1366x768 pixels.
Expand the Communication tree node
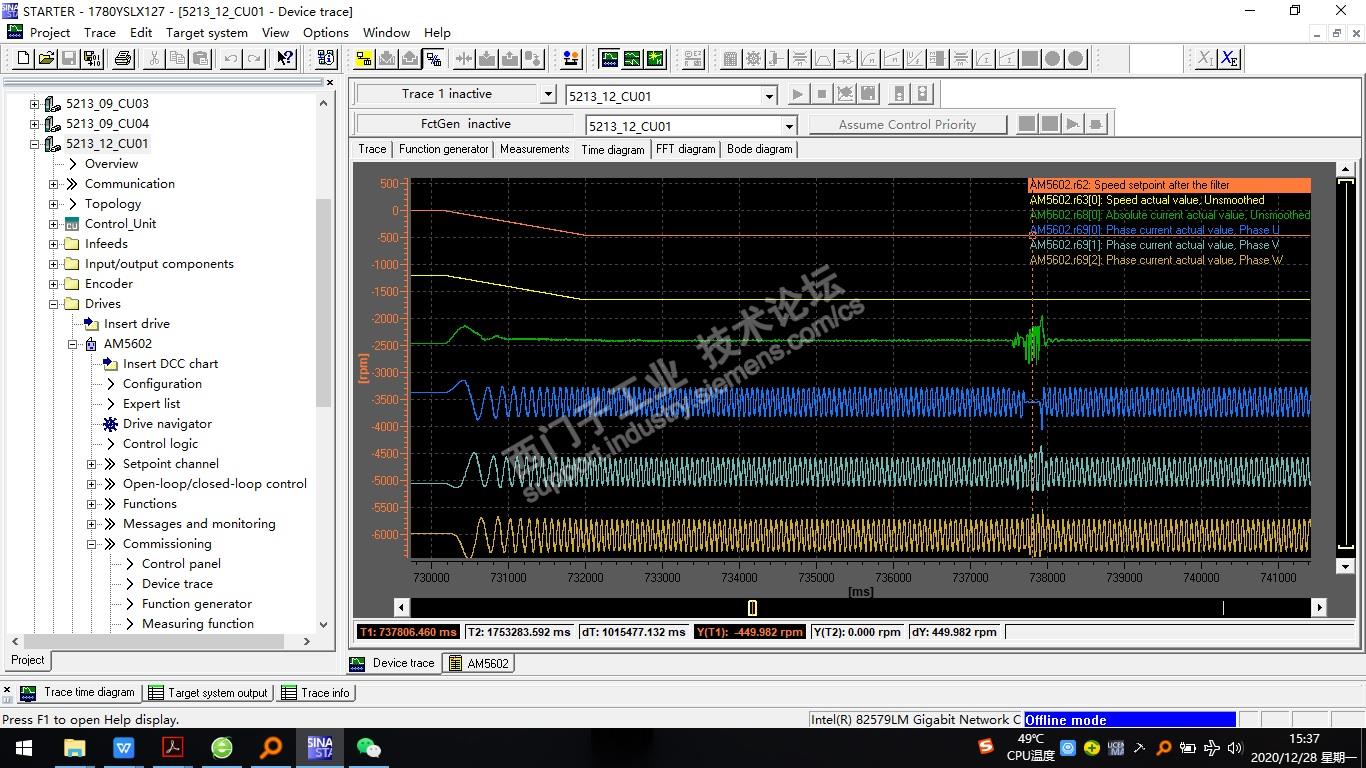point(54,184)
